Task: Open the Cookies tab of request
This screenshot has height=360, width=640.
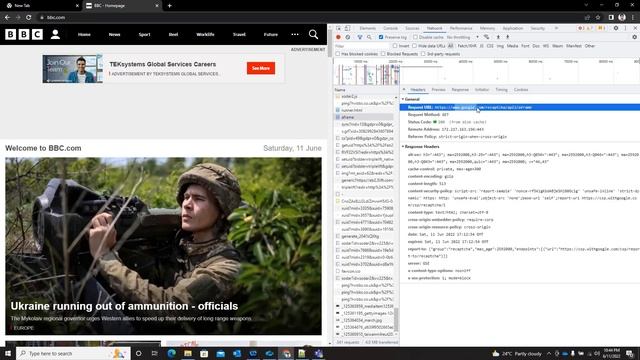Action: point(521,89)
